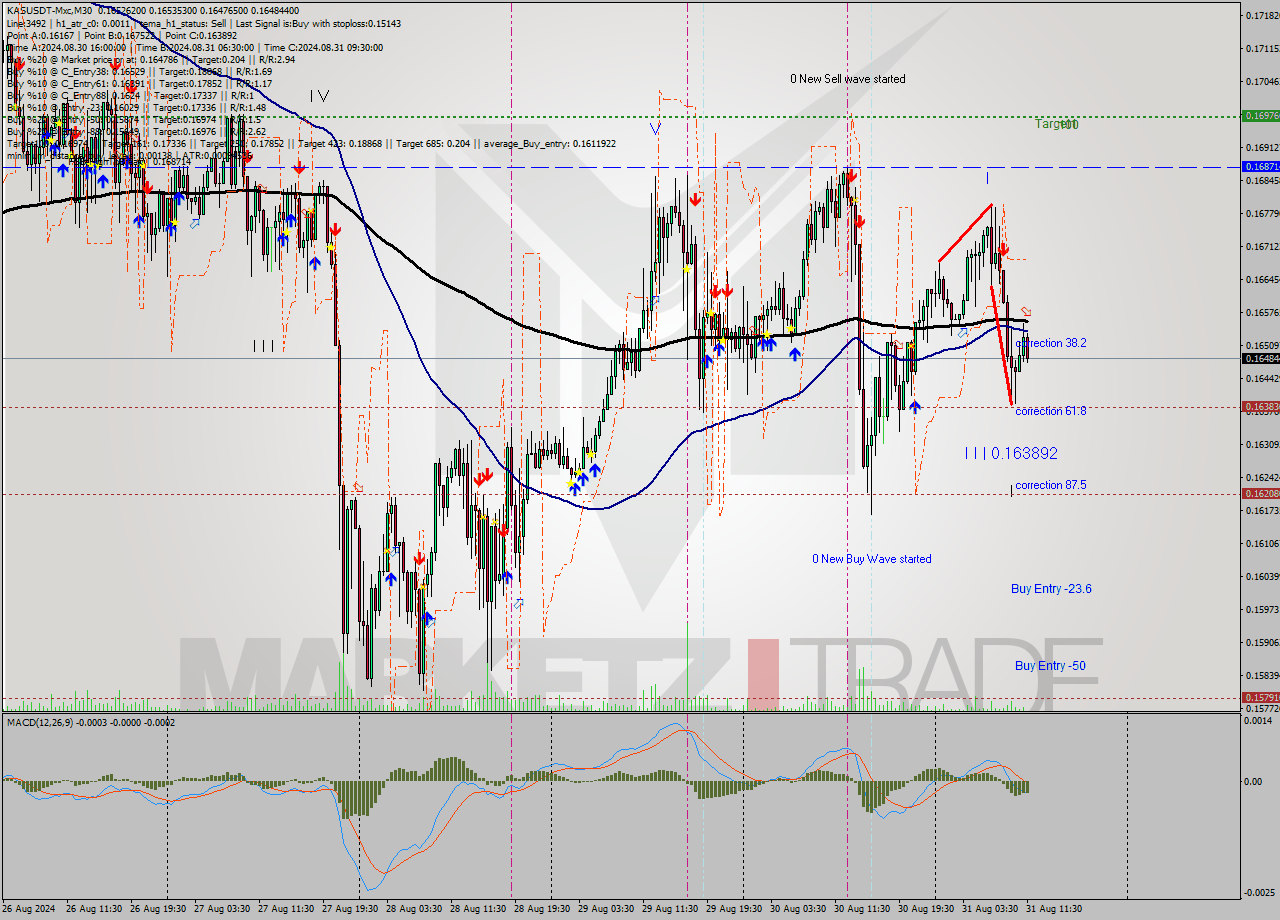
Task: Click the 0.16871 price tag on axis
Action: 1260,166
